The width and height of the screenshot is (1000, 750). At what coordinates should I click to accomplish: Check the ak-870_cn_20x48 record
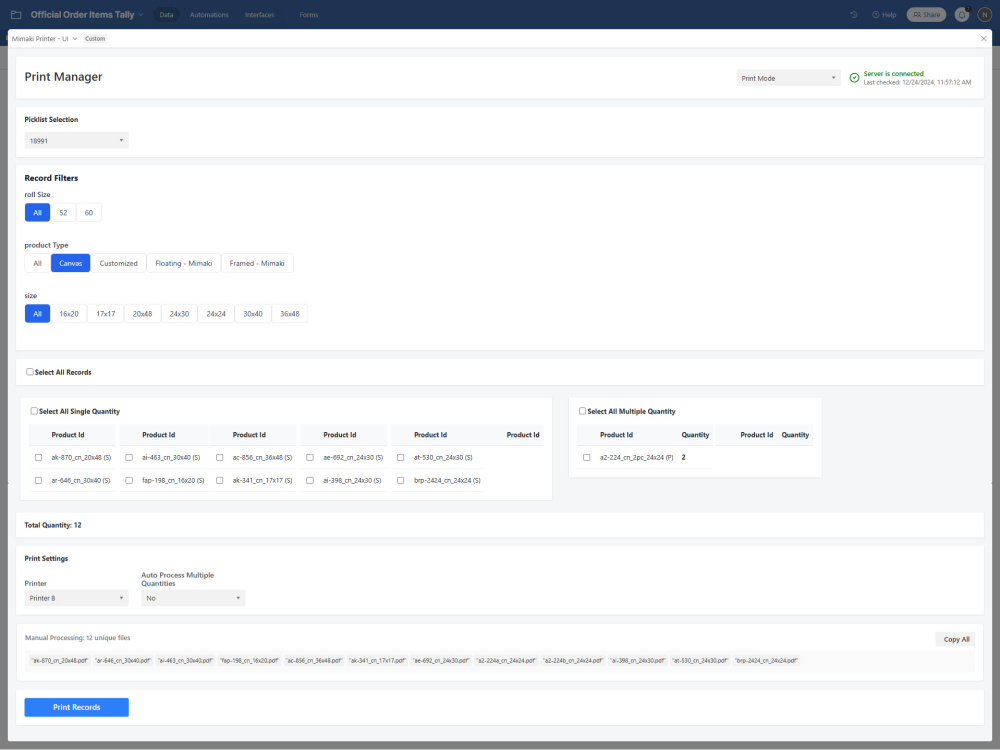pos(38,457)
